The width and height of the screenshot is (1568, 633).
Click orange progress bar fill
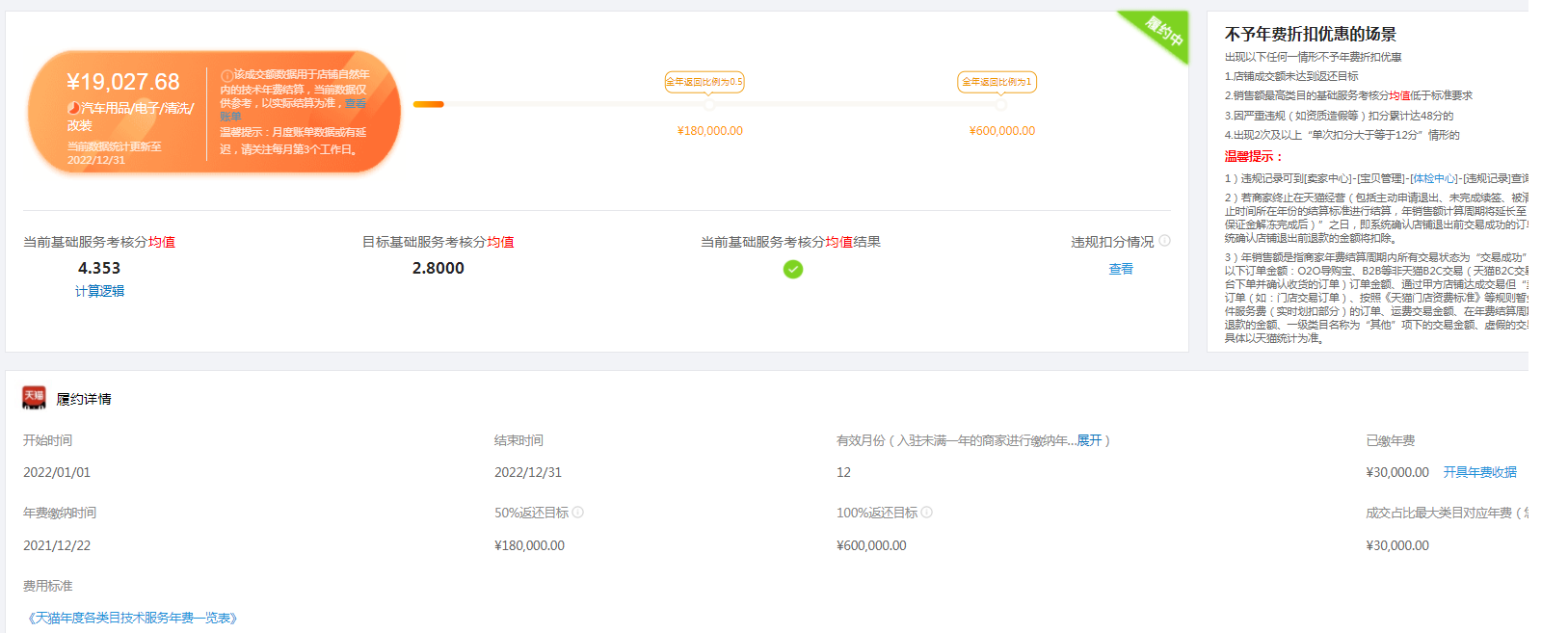pyautogui.click(x=429, y=104)
